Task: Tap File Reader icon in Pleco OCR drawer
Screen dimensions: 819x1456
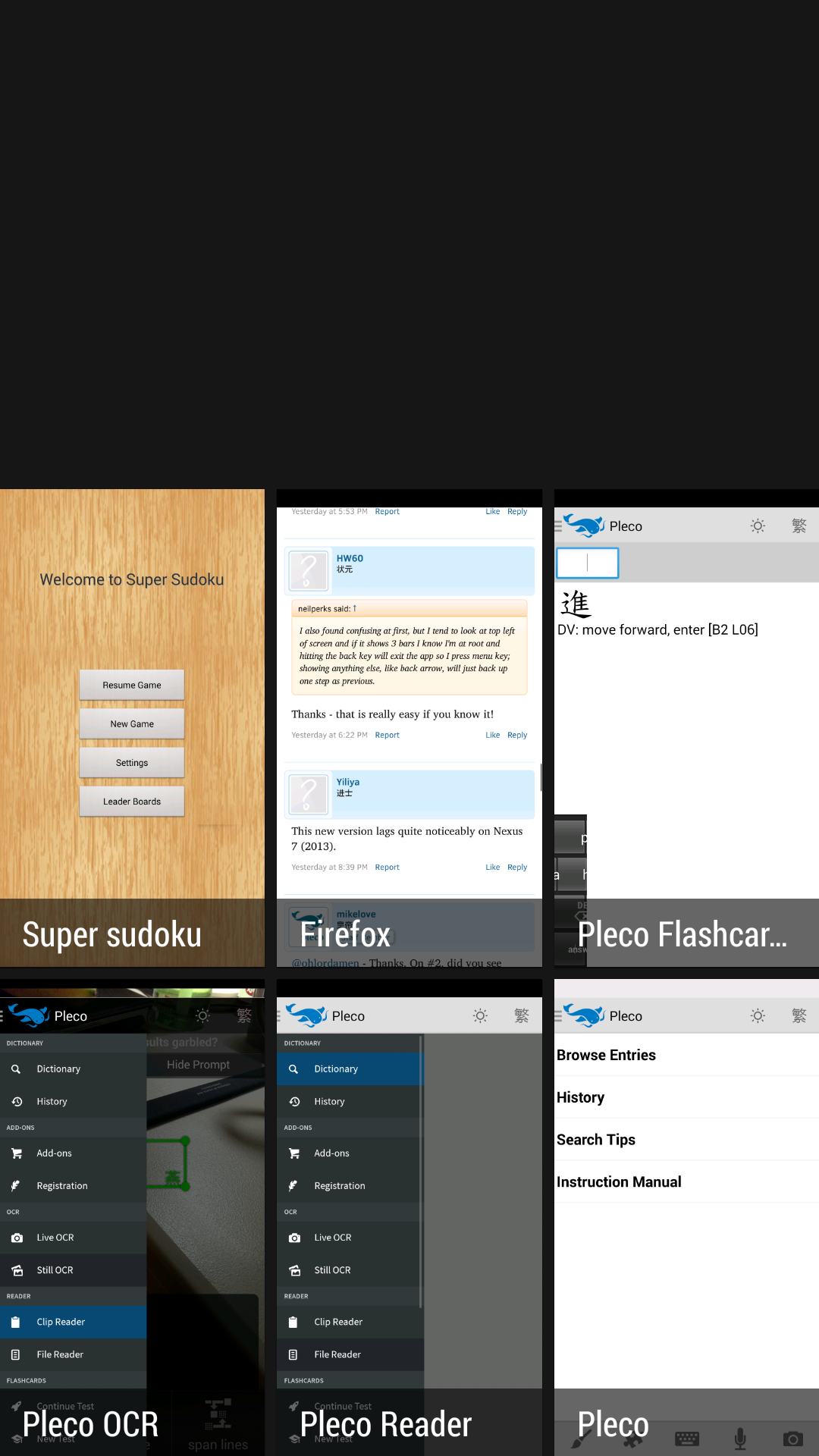Action: 16,1354
